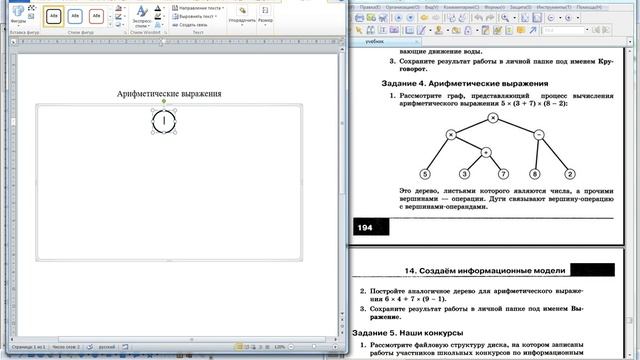Open the Помощь menu in PDF viewer
Image resolution: width=640 pixels, height=360 pixels.
coord(588,7)
